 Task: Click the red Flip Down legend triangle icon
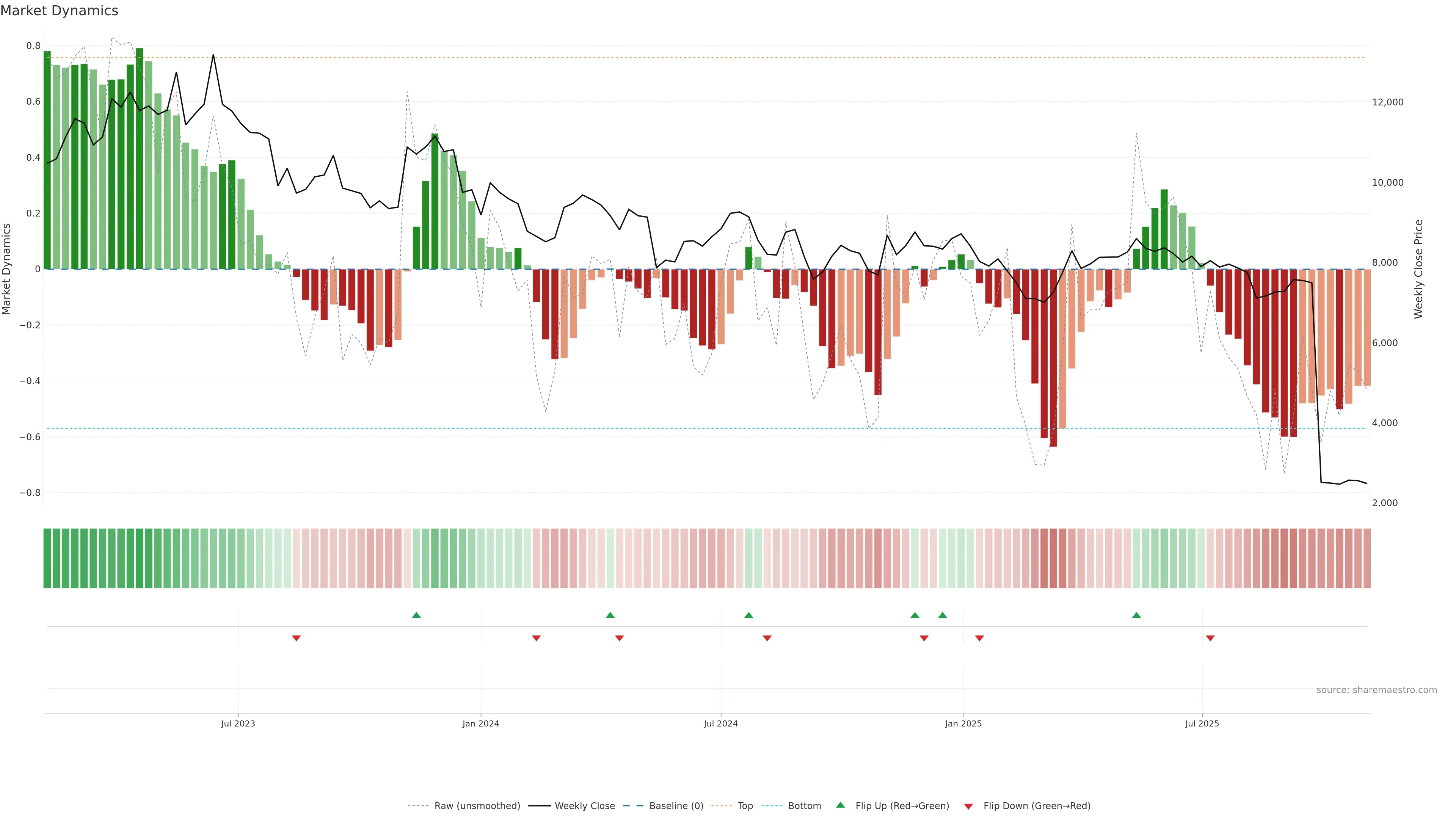pos(968,806)
